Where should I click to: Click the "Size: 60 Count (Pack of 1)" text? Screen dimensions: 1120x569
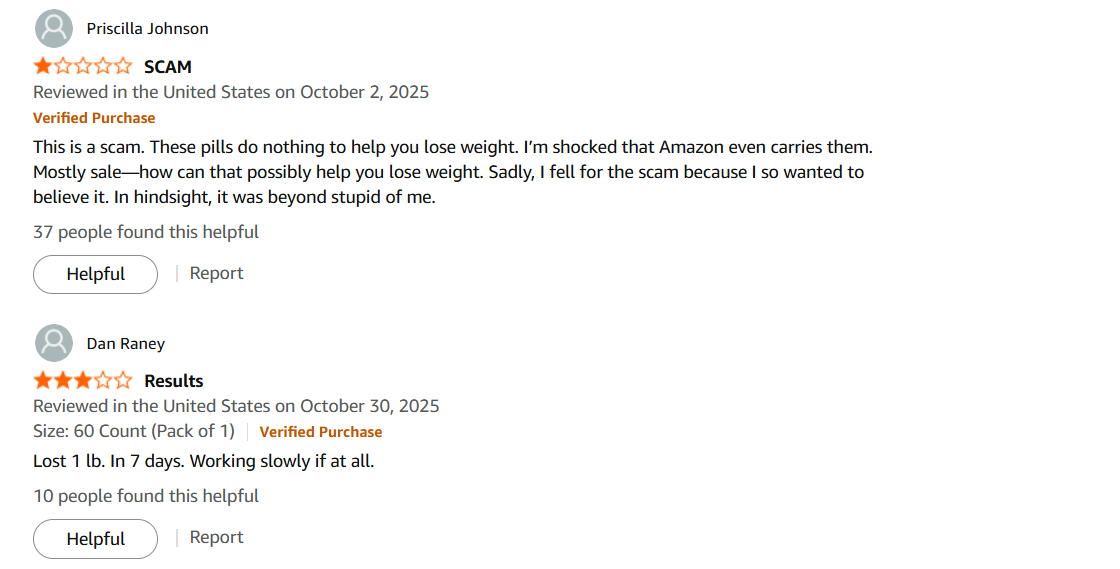point(134,432)
